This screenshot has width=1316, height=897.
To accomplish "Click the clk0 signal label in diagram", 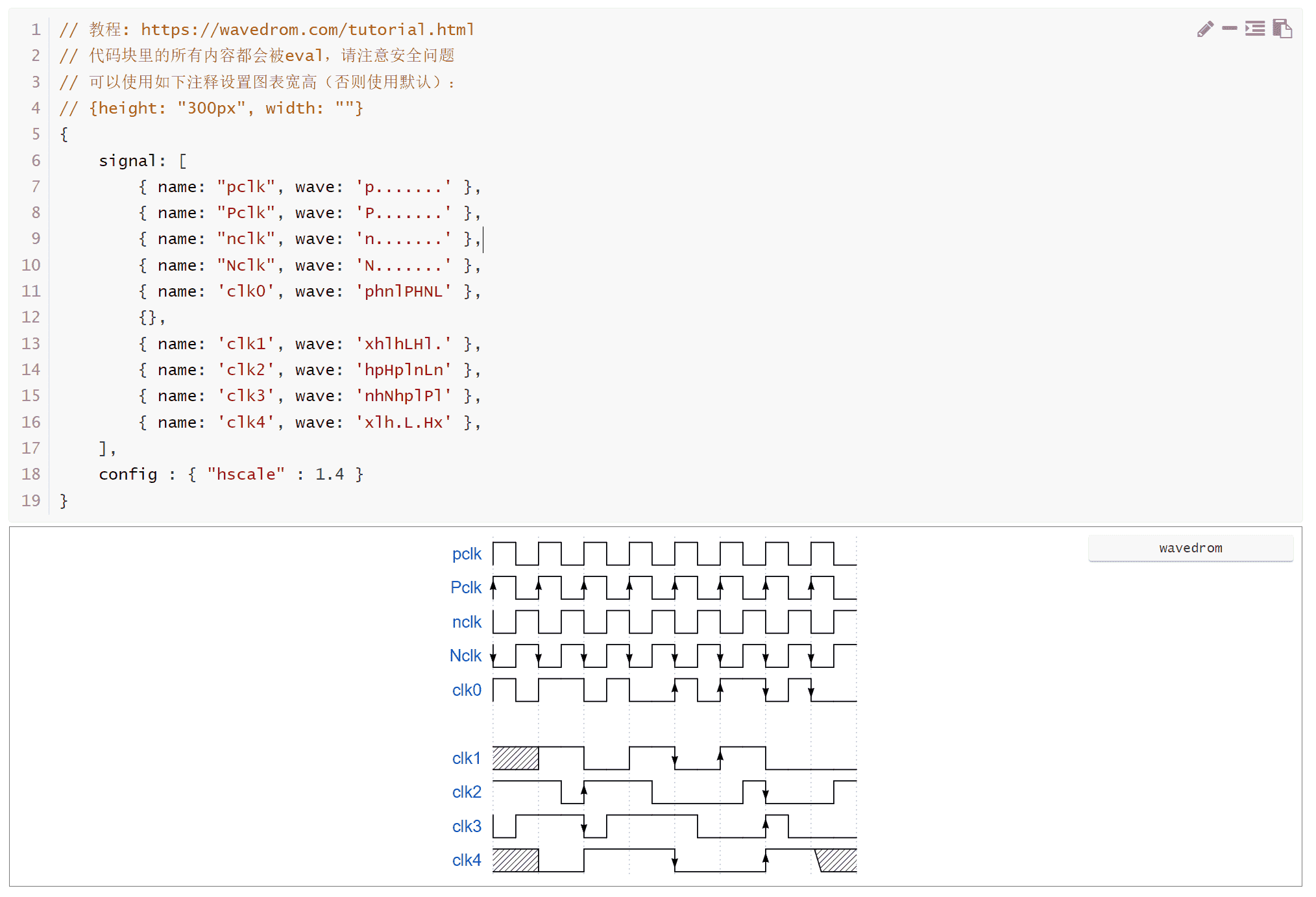I will click(x=467, y=690).
